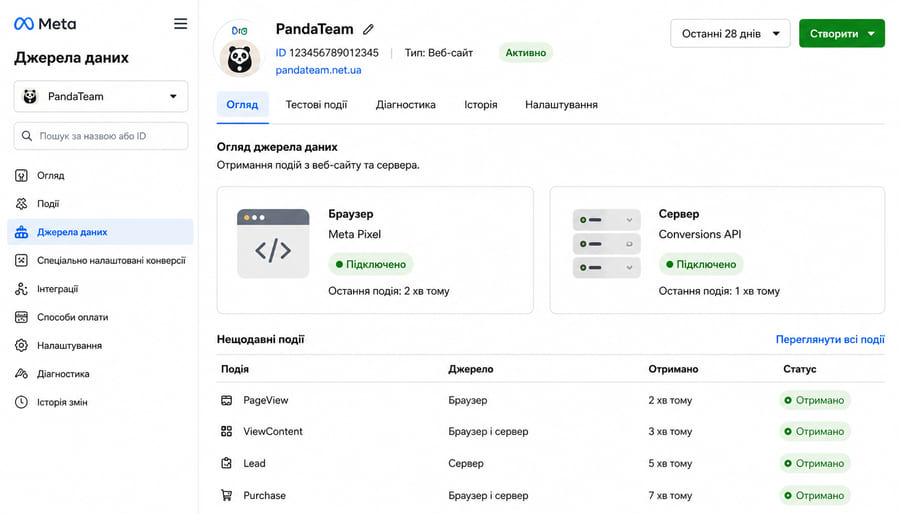Click the Lead event icon
This screenshot has width=900, height=514.
tap(227, 463)
